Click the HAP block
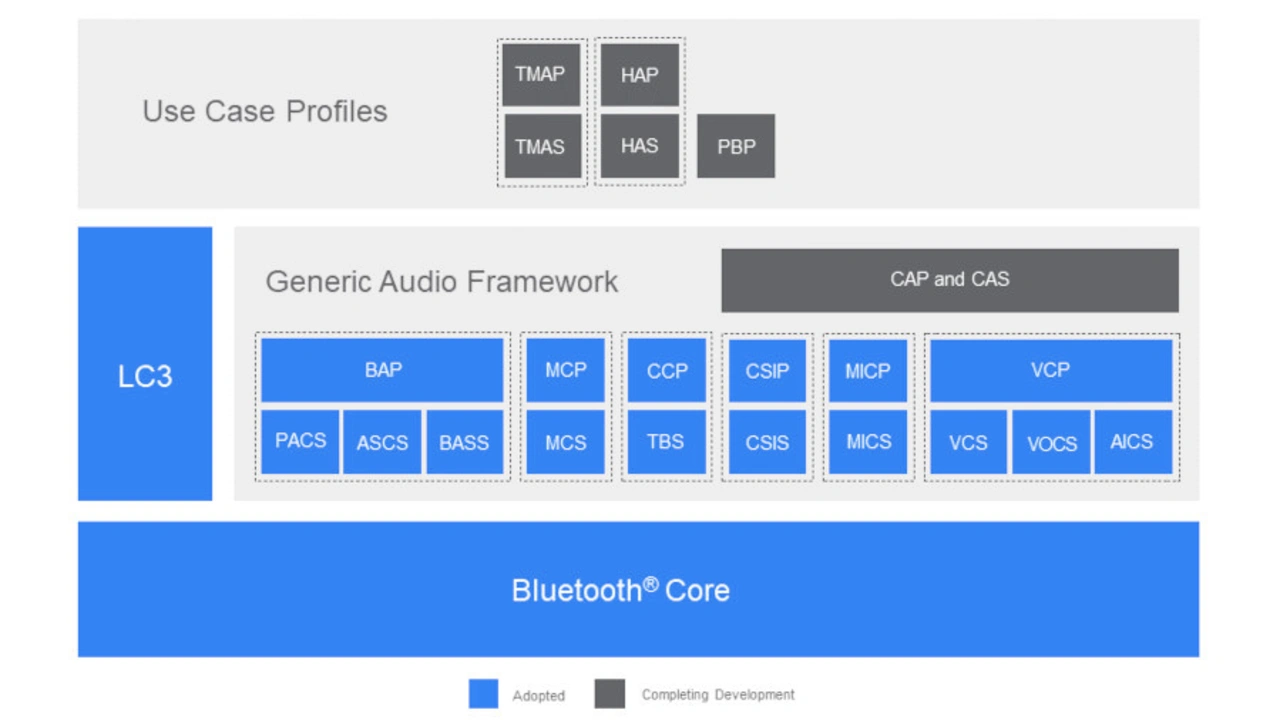Viewport: 1280px width, 720px height. click(x=640, y=75)
